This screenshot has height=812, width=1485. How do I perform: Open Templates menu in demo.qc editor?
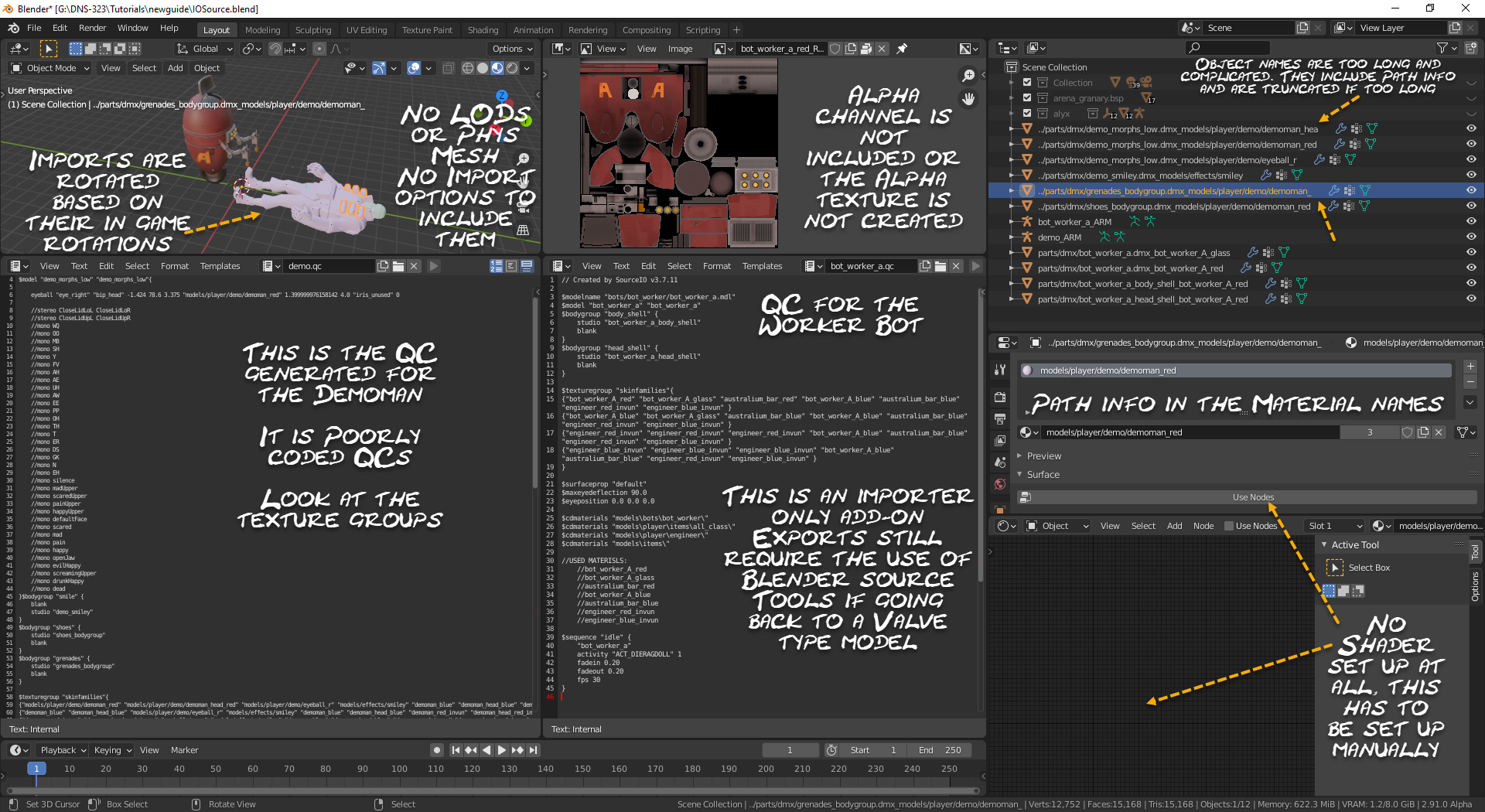pos(220,266)
